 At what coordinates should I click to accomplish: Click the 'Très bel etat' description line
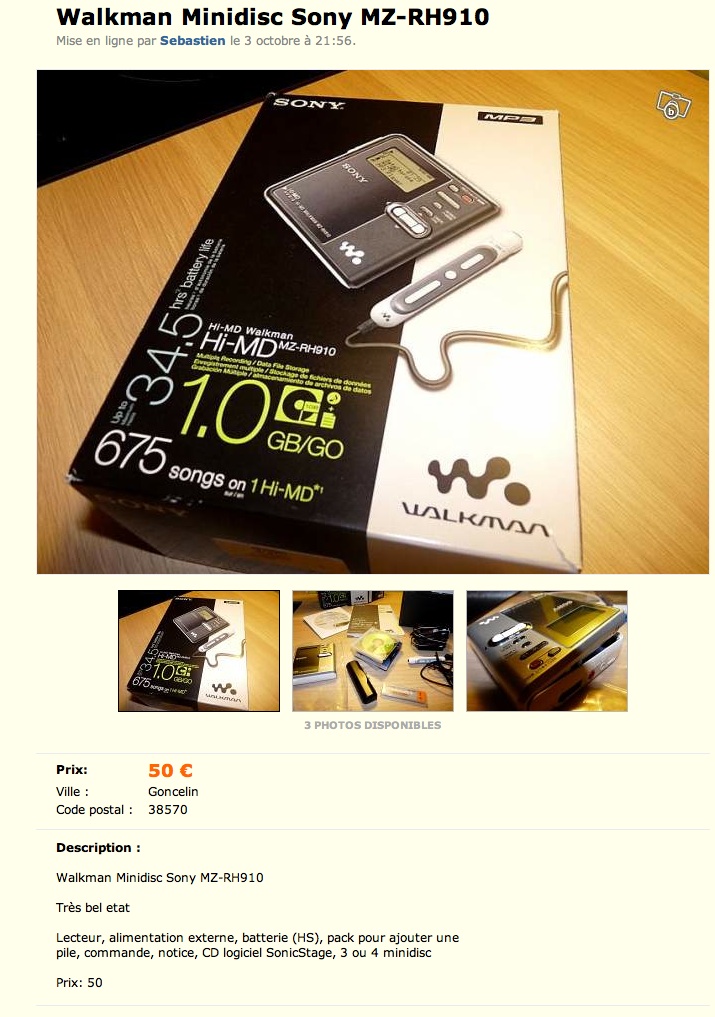[93, 907]
